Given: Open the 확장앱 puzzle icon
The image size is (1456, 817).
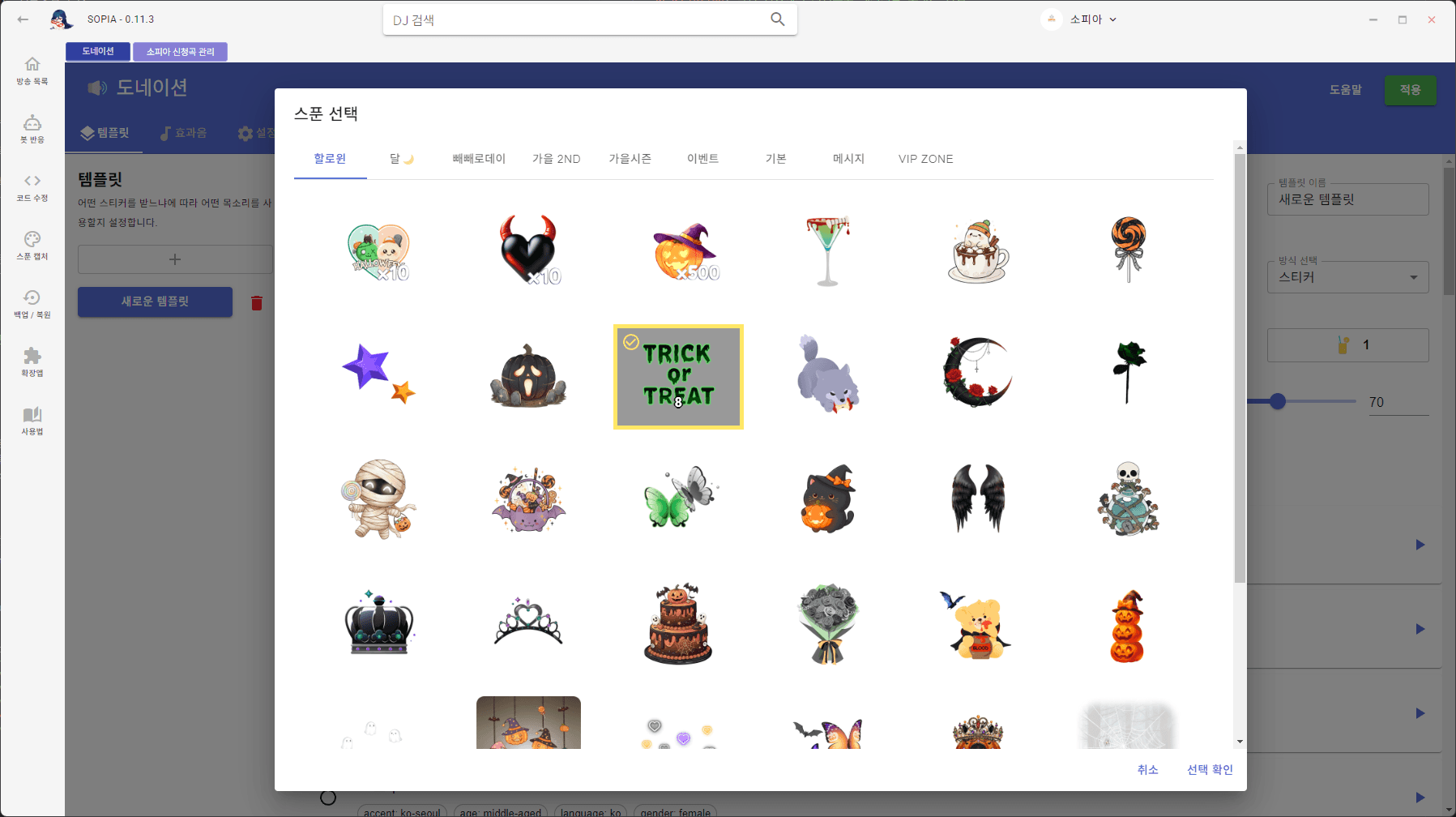Looking at the screenshot, I should (32, 357).
